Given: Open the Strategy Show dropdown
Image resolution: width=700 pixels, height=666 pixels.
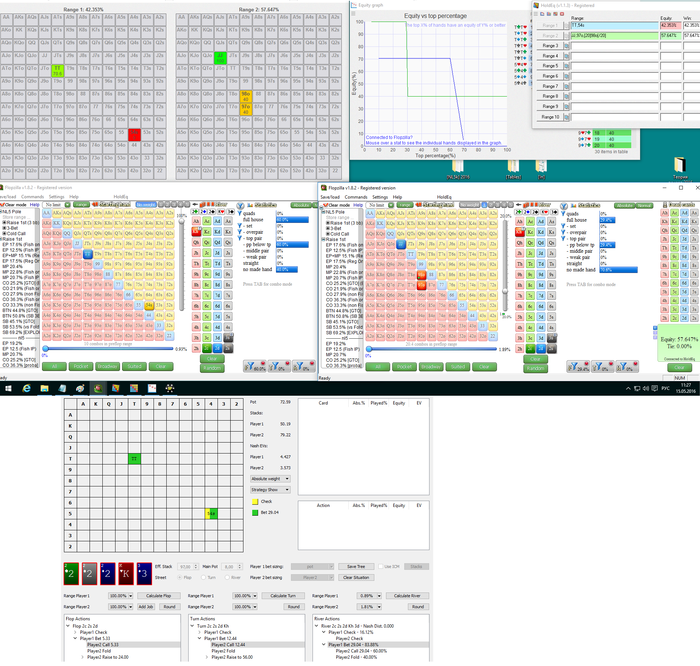Looking at the screenshot, I should 270,490.
